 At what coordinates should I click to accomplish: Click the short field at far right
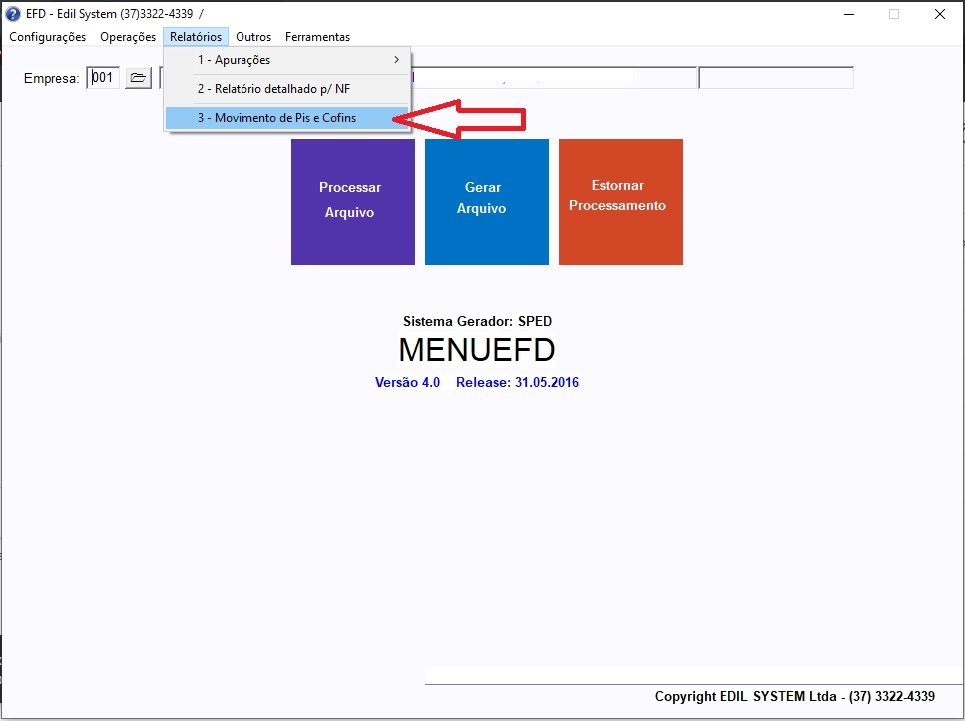point(775,78)
